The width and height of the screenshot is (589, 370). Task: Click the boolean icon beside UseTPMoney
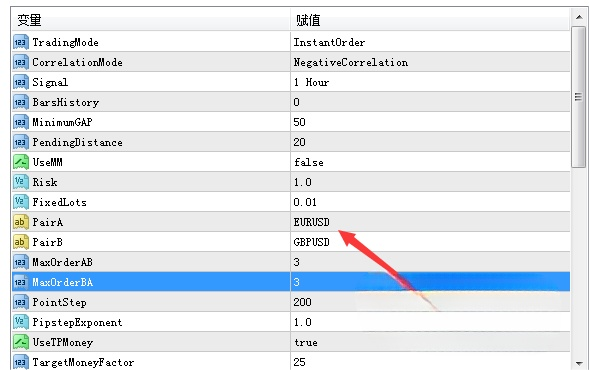(x=21, y=342)
